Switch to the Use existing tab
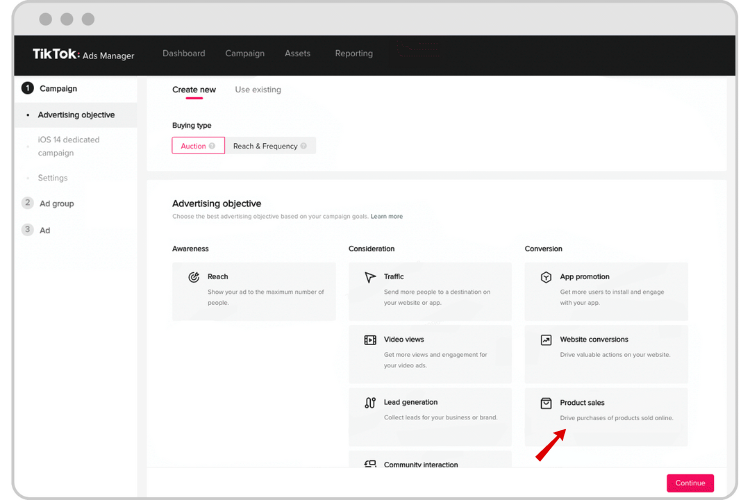 tap(258, 89)
